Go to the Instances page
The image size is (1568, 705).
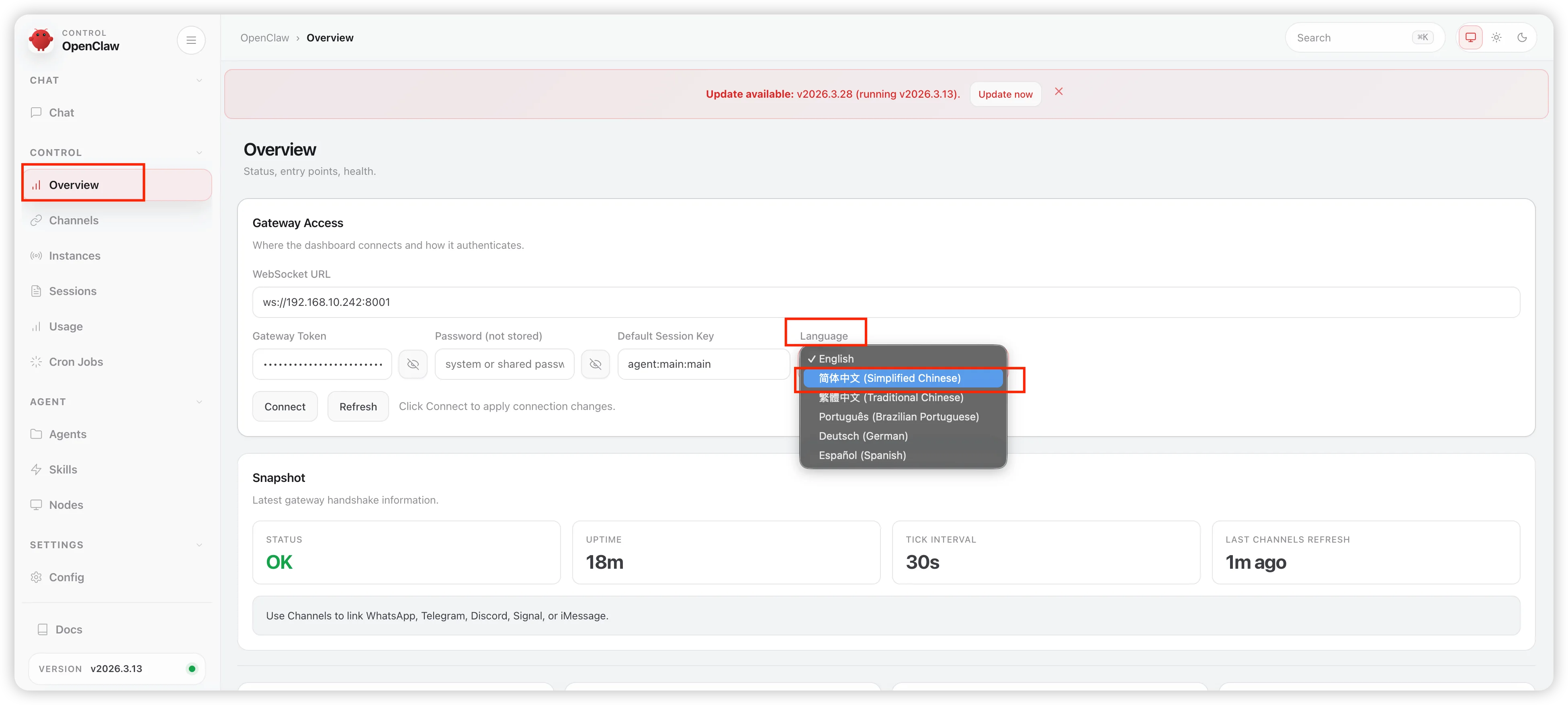117,256
